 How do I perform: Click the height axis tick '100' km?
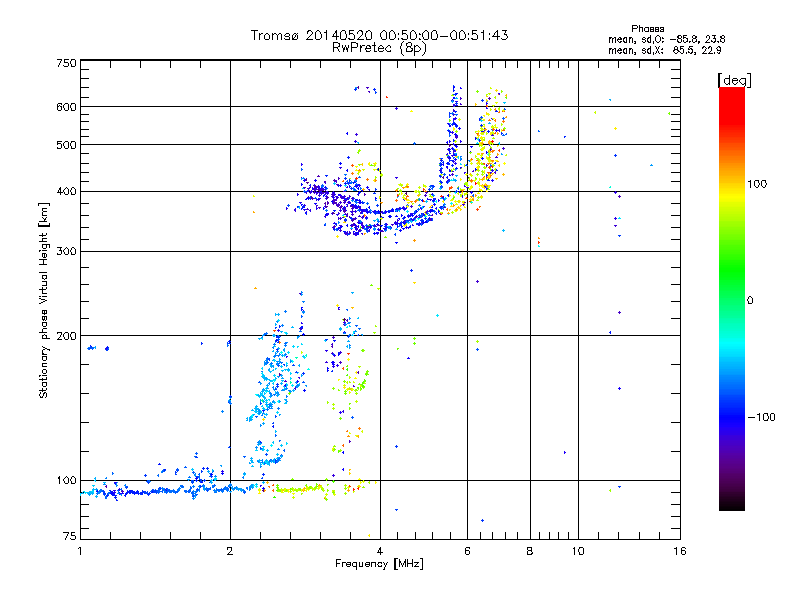point(66,481)
